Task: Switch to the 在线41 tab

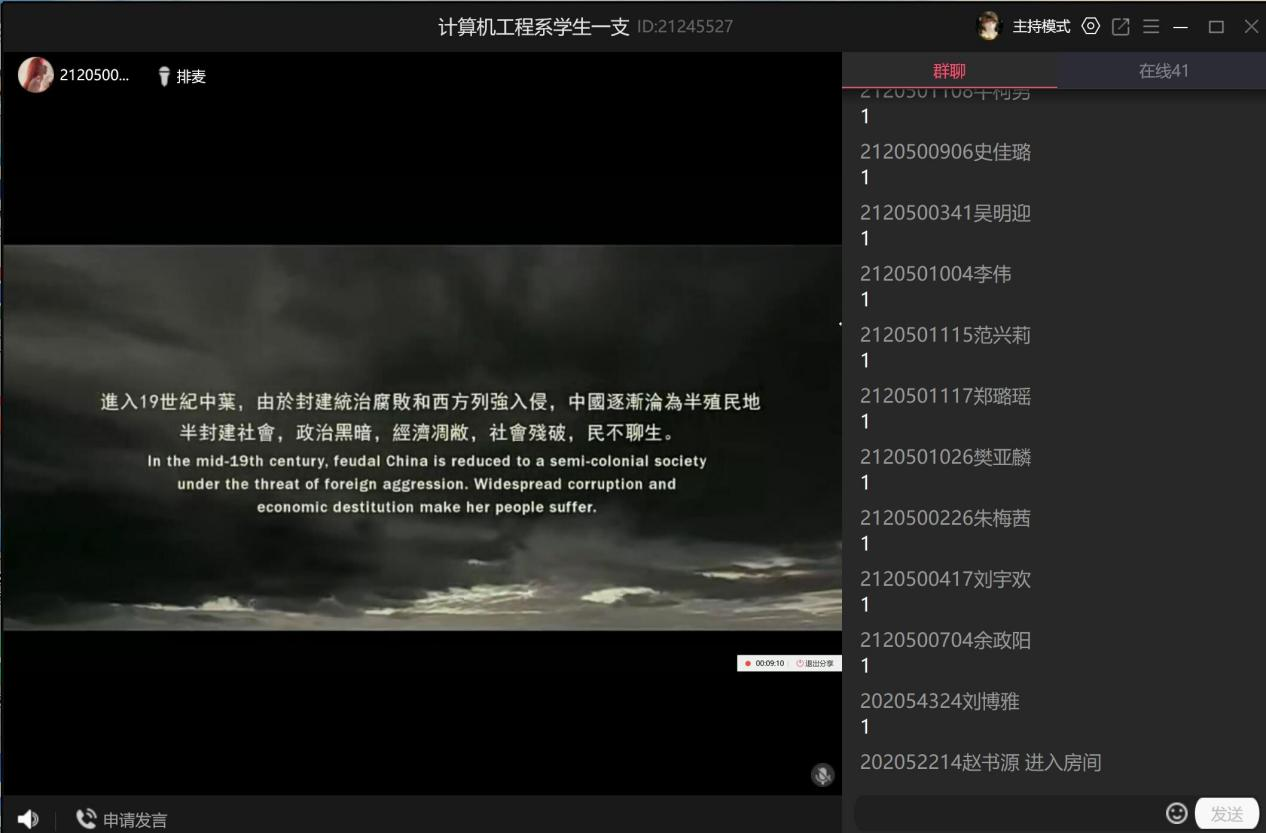Action: 1163,71
